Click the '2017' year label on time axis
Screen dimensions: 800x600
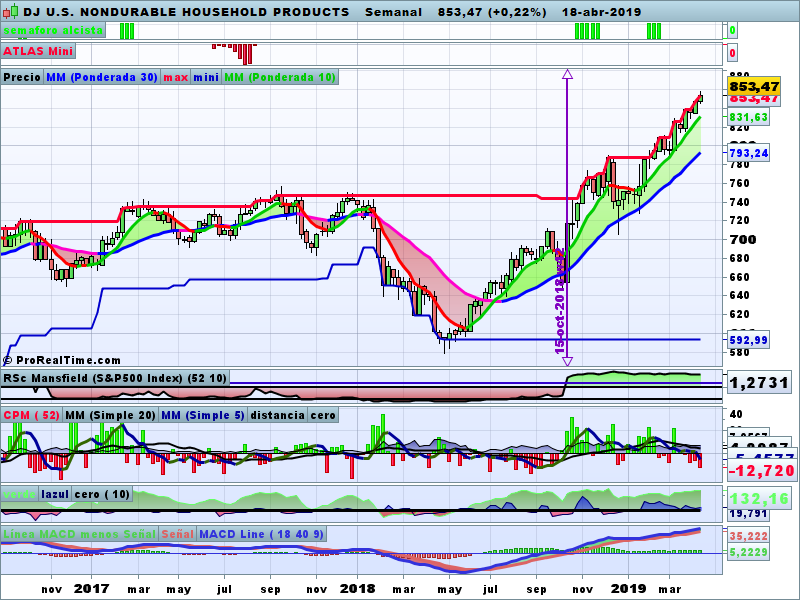click(x=91, y=588)
